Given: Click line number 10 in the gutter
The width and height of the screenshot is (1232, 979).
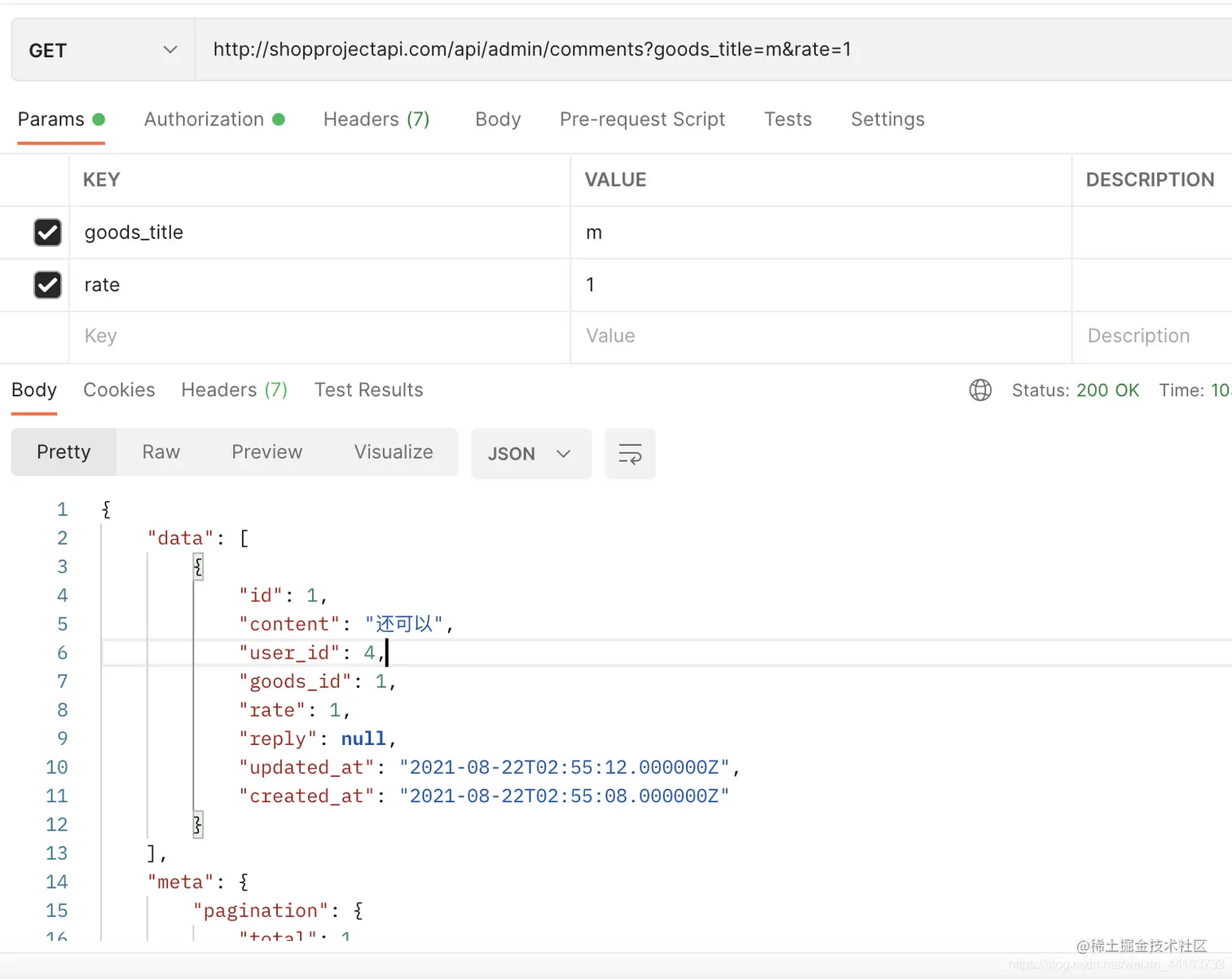Looking at the screenshot, I should tap(57, 767).
